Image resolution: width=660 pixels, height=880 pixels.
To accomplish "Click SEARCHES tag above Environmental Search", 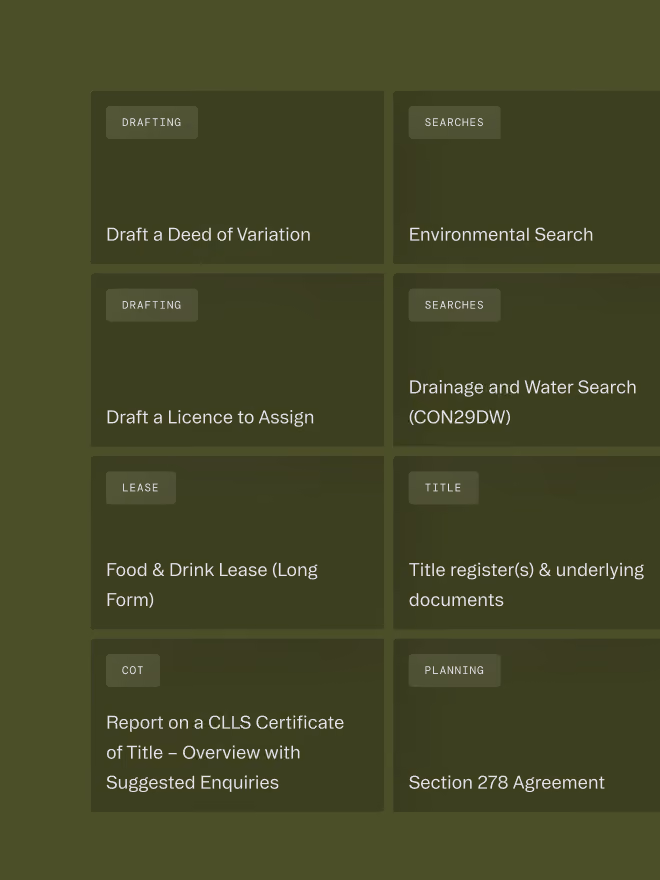I will pos(455,122).
